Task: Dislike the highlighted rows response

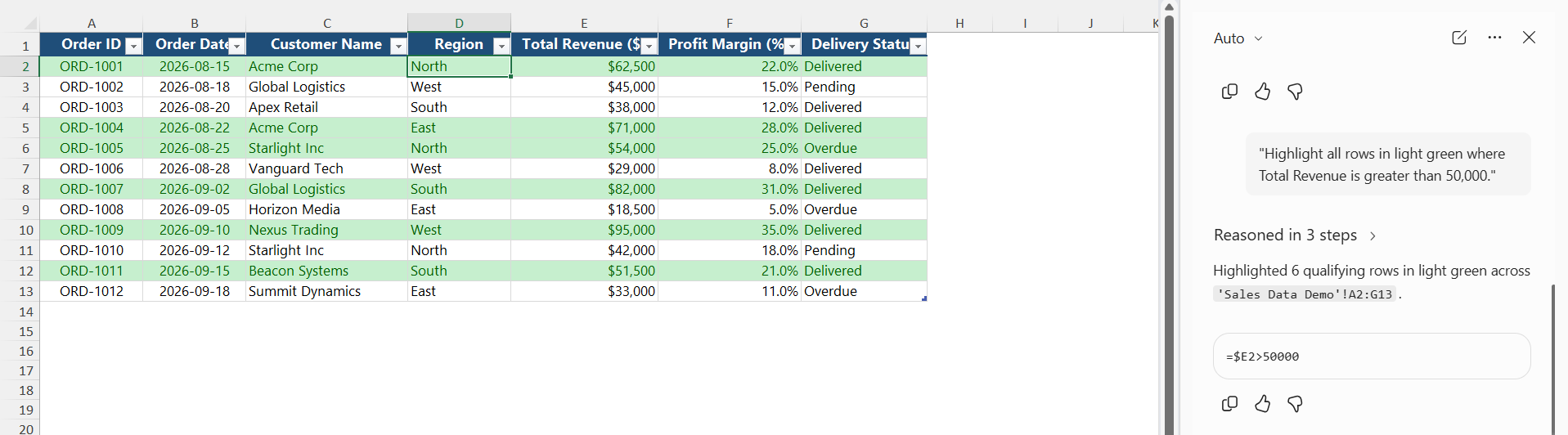Action: tap(1295, 404)
